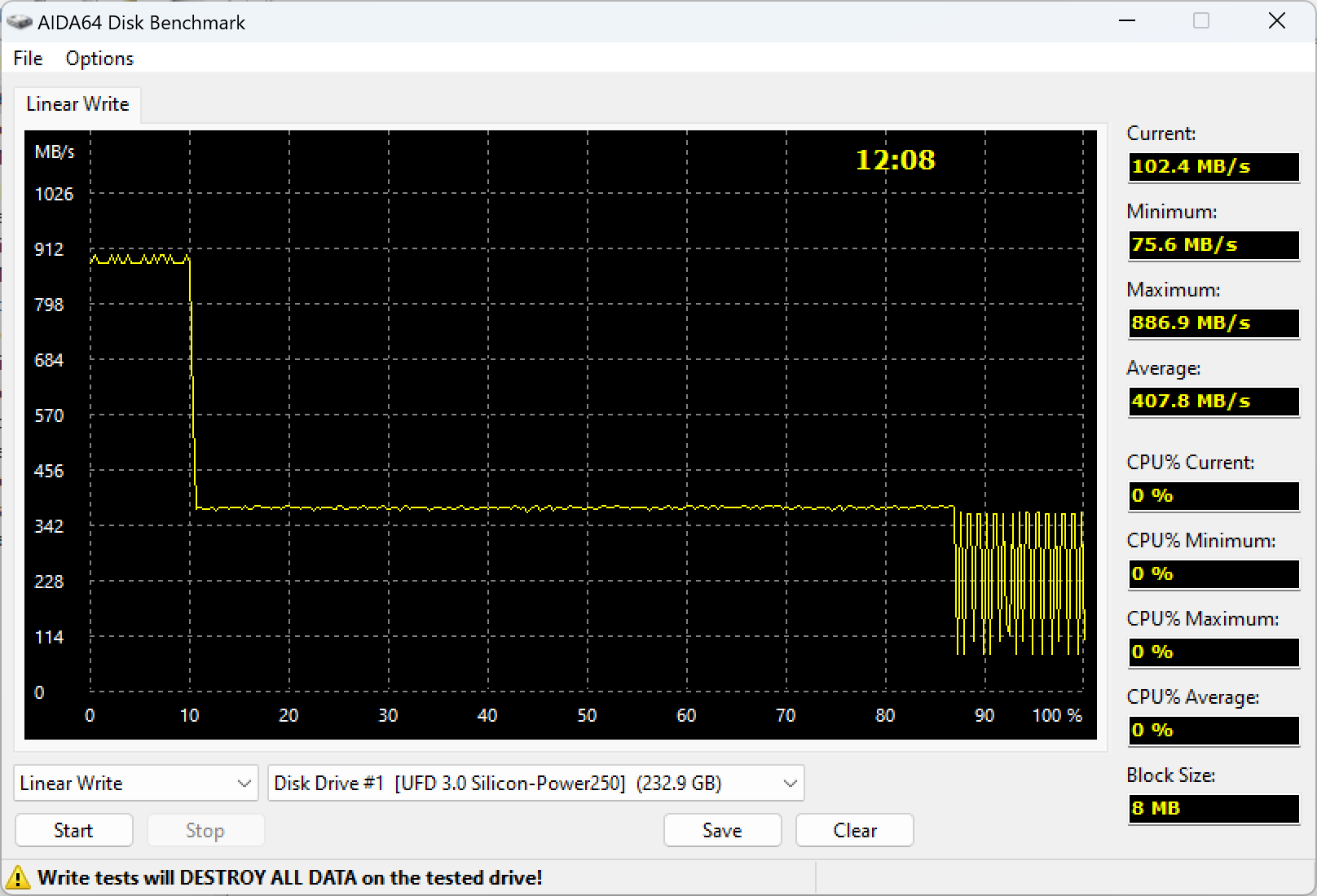The height and width of the screenshot is (896, 1317).
Task: Click the 912 label on vertical axis
Action: 49,249
